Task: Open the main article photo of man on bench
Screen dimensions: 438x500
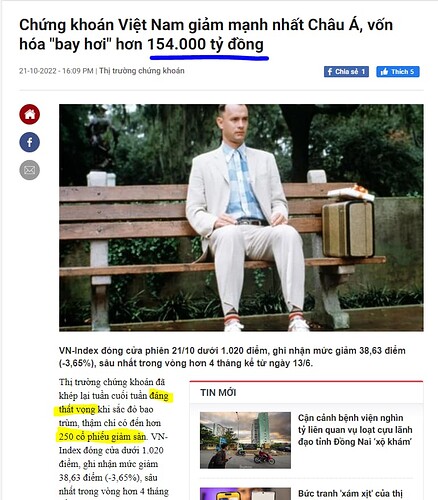Action: coord(241,218)
